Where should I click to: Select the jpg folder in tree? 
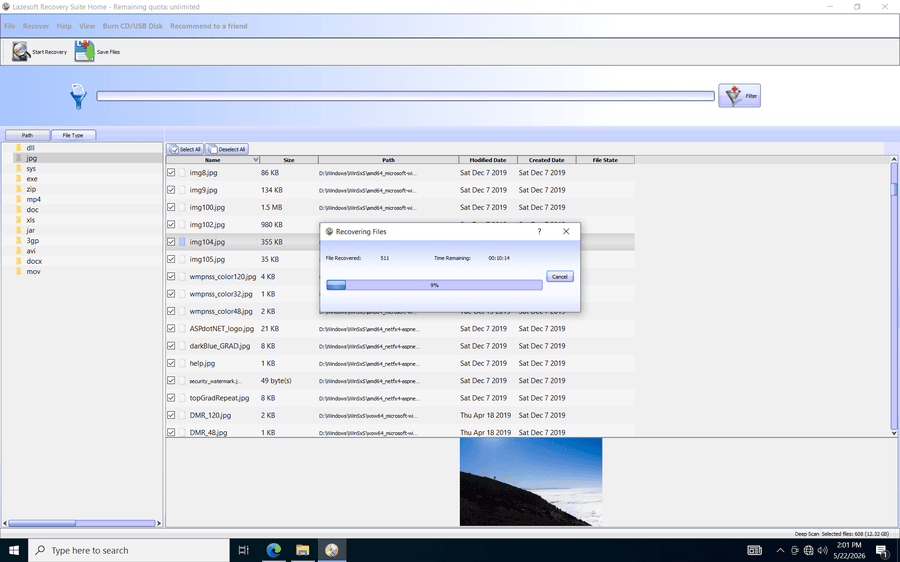pos(32,158)
